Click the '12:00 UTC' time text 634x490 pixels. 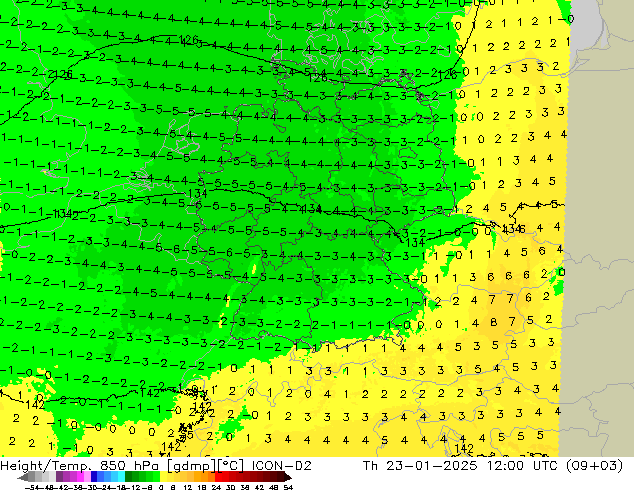[523, 466]
